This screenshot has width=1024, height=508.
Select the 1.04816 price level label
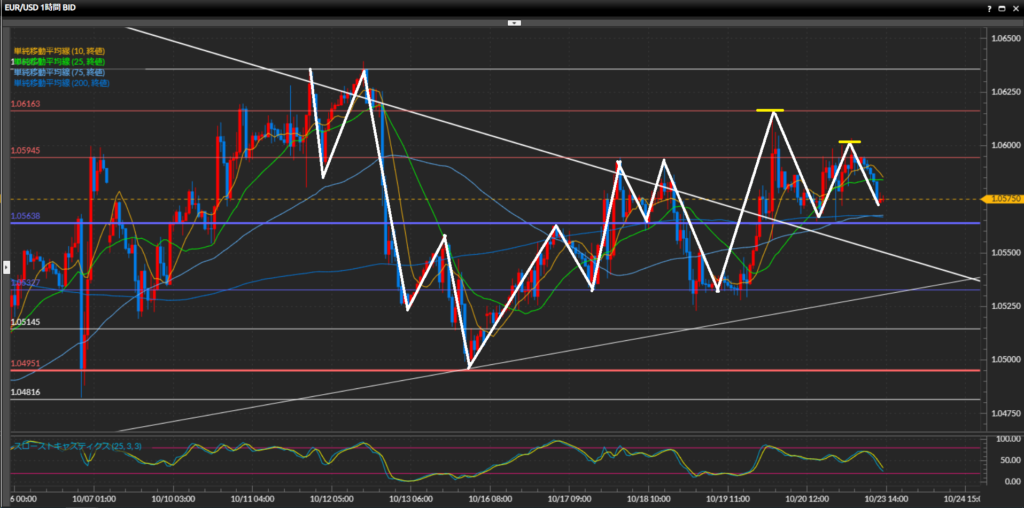tap(26, 394)
